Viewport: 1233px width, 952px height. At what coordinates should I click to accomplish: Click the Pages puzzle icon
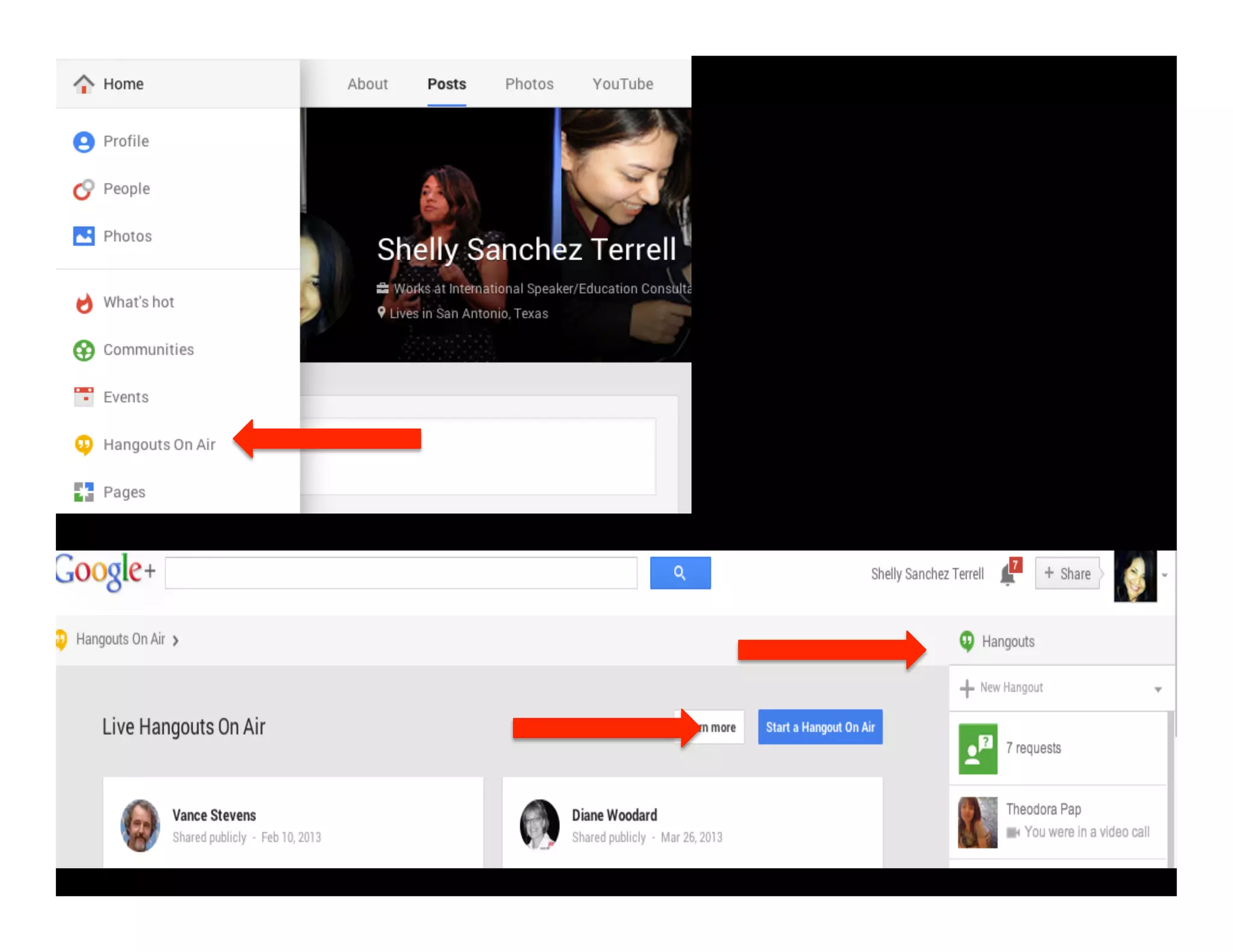pyautogui.click(x=84, y=492)
